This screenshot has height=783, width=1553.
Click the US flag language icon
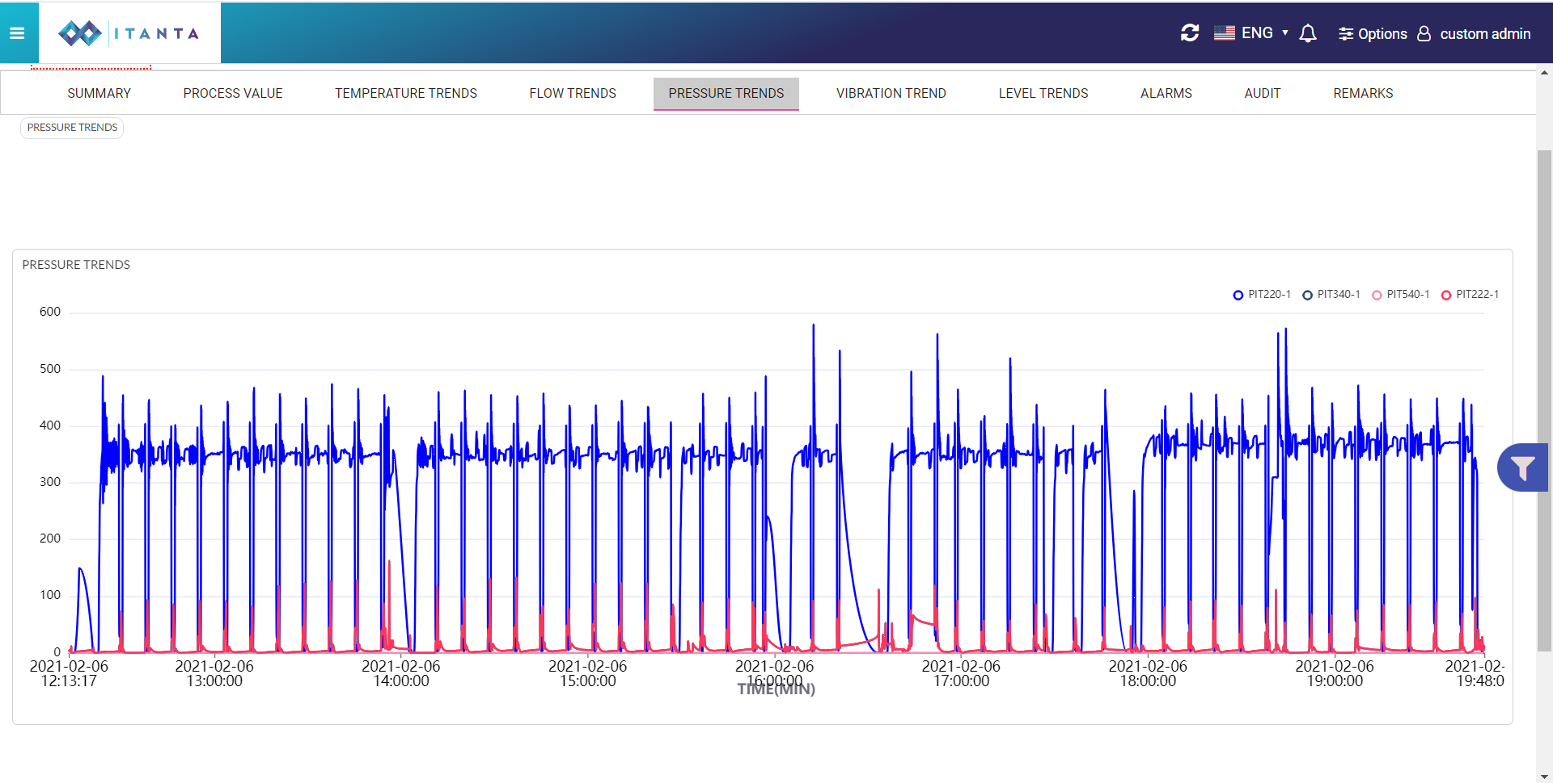click(x=1224, y=33)
